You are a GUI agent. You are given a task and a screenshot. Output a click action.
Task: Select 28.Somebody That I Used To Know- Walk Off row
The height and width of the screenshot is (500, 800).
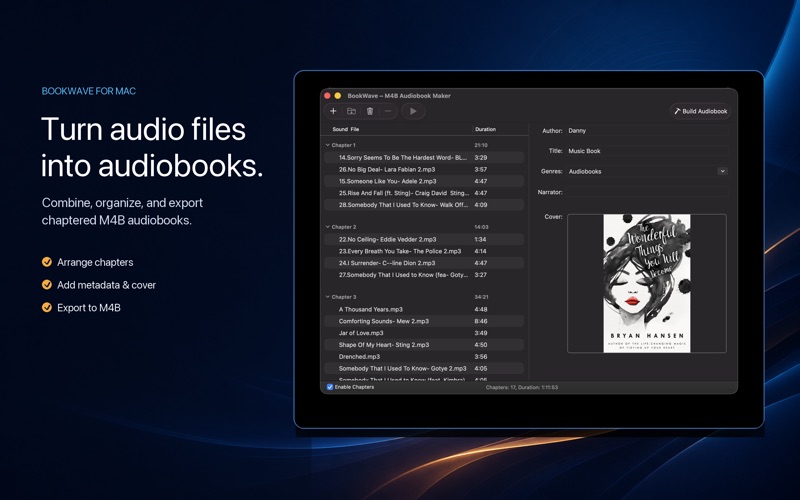coord(424,205)
